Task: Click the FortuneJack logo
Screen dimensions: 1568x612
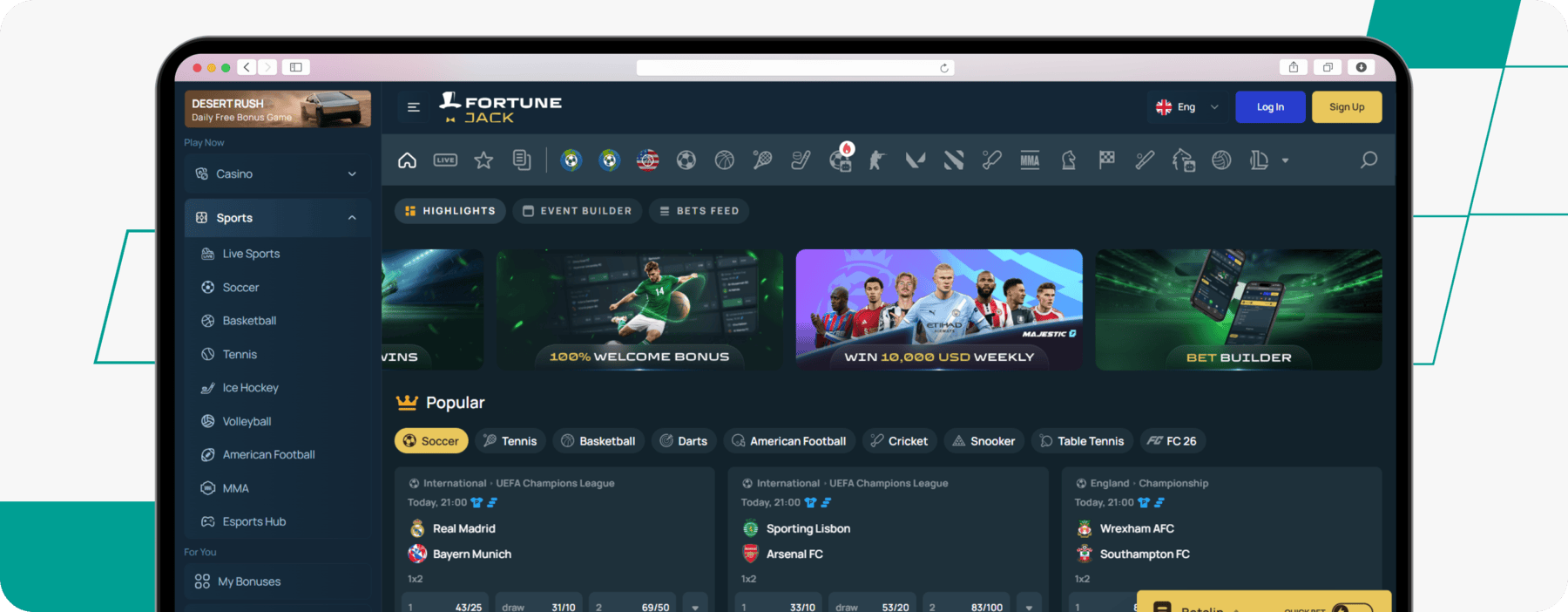Action: [x=501, y=108]
